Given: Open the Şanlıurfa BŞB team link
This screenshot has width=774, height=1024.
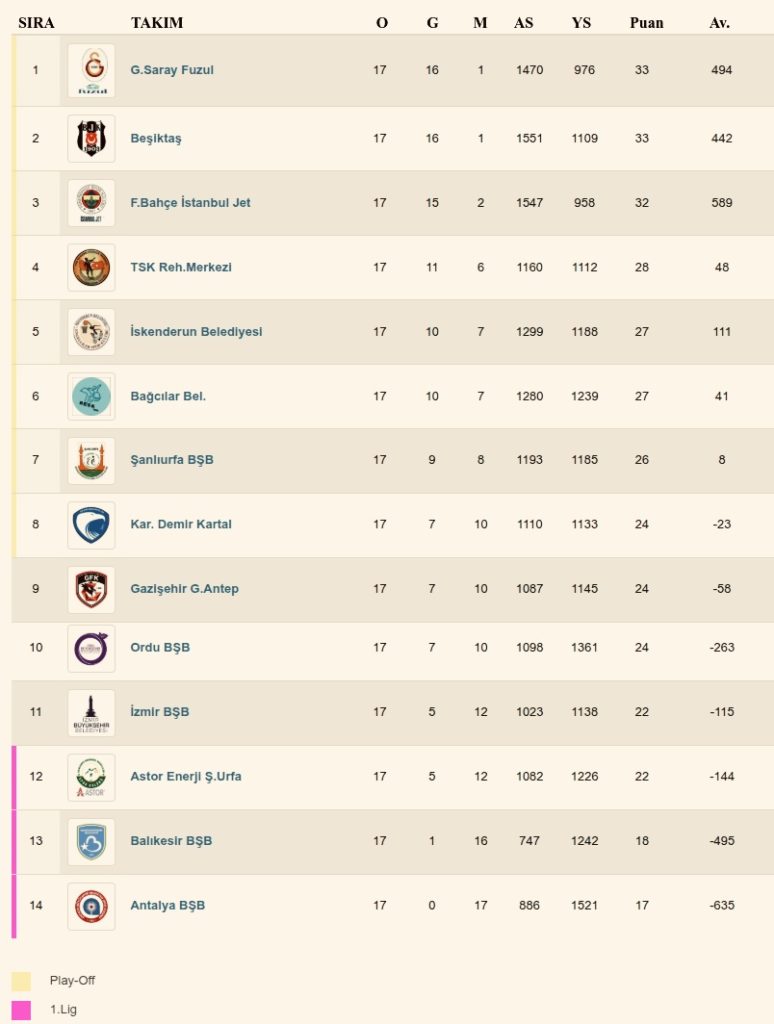Looking at the screenshot, I should 171,460.
